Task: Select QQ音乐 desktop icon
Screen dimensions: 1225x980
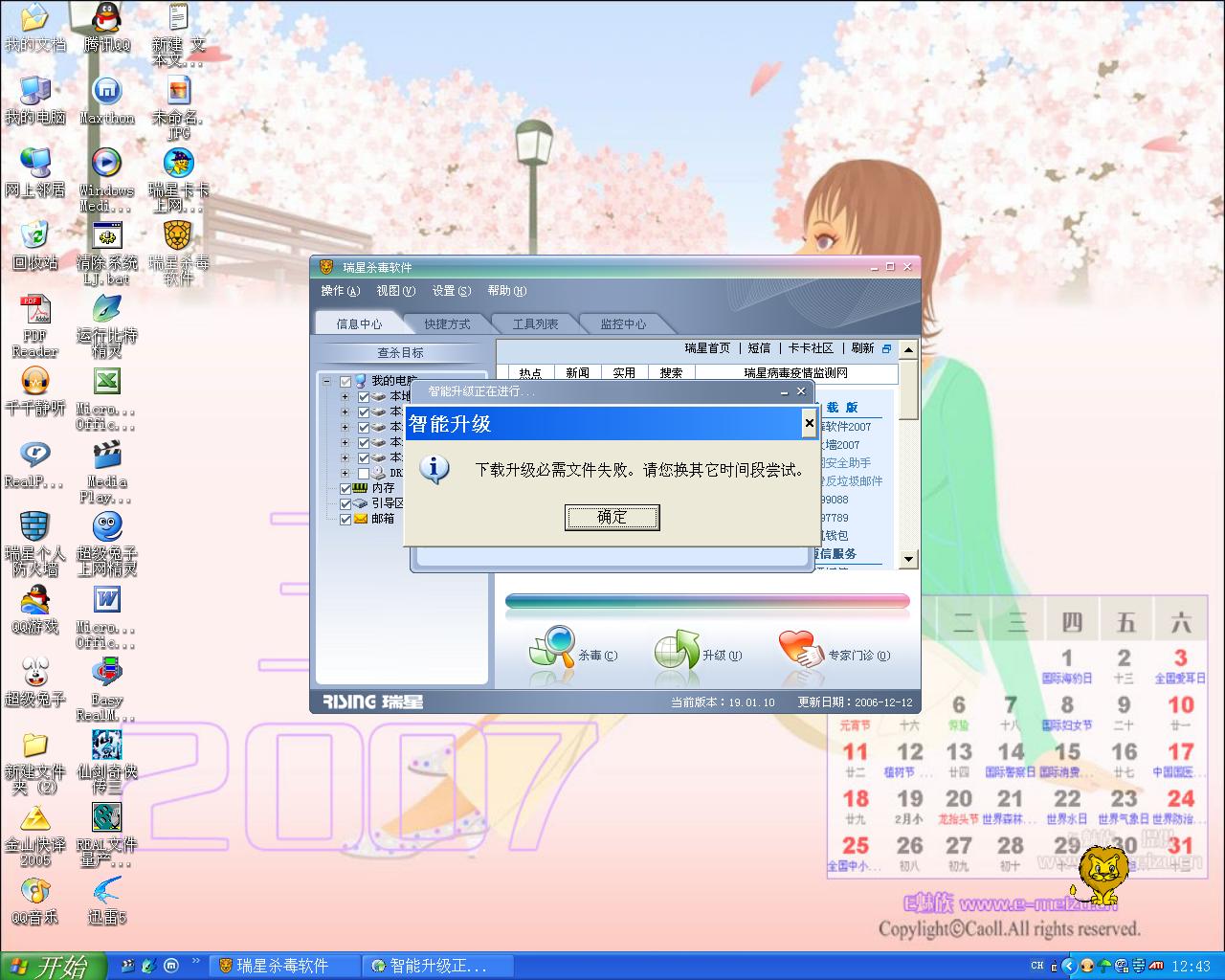Action: [x=35, y=901]
